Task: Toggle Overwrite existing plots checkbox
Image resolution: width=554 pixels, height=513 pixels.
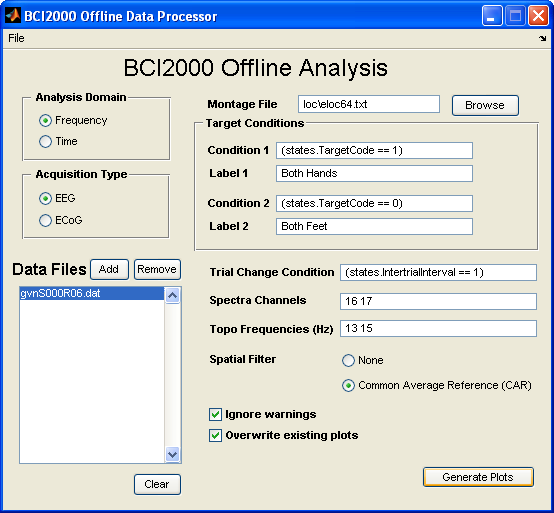Action: click(x=216, y=435)
